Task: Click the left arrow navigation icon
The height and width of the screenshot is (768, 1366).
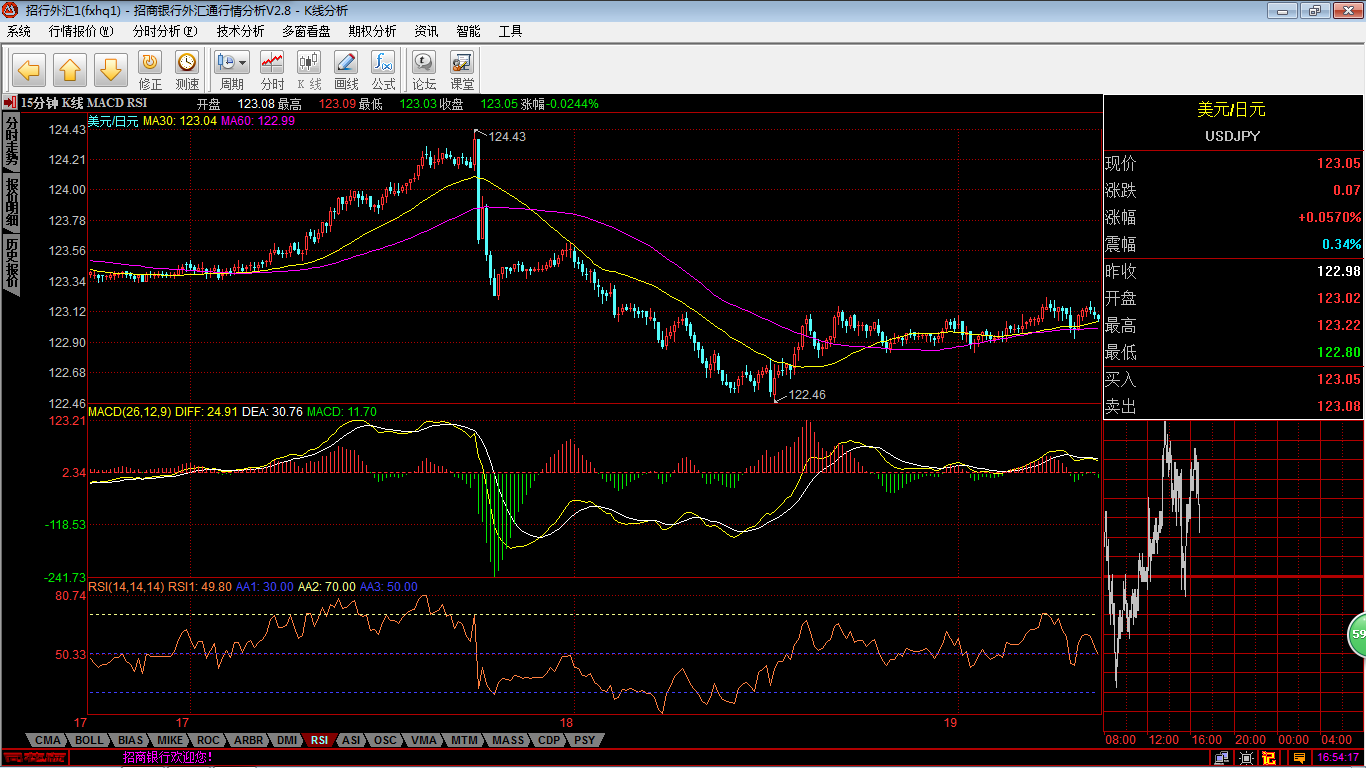Action: pos(30,70)
